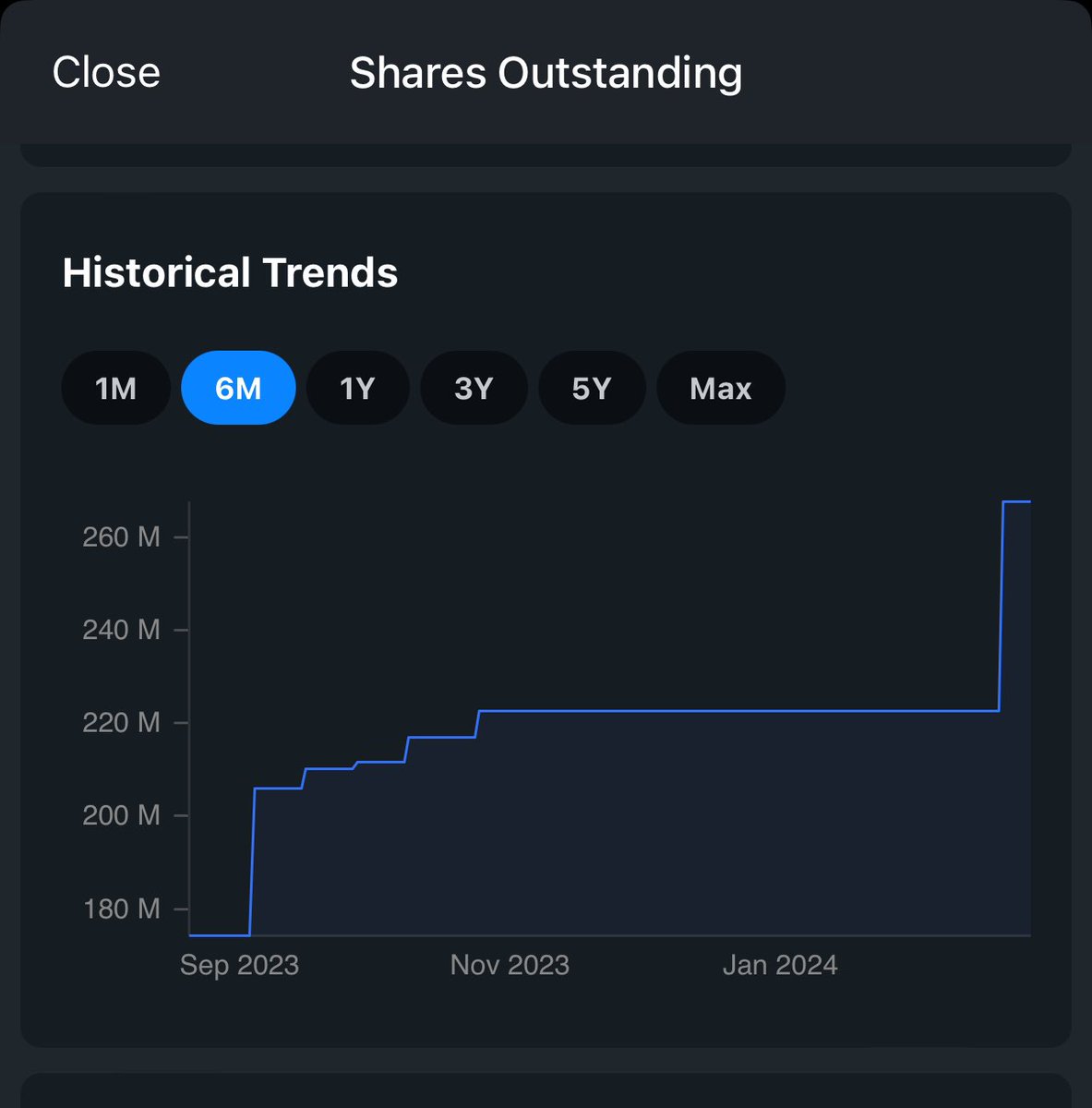Viewport: 1092px width, 1108px height.
Task: Tap the Jan 2024 axis label
Action: click(780, 965)
